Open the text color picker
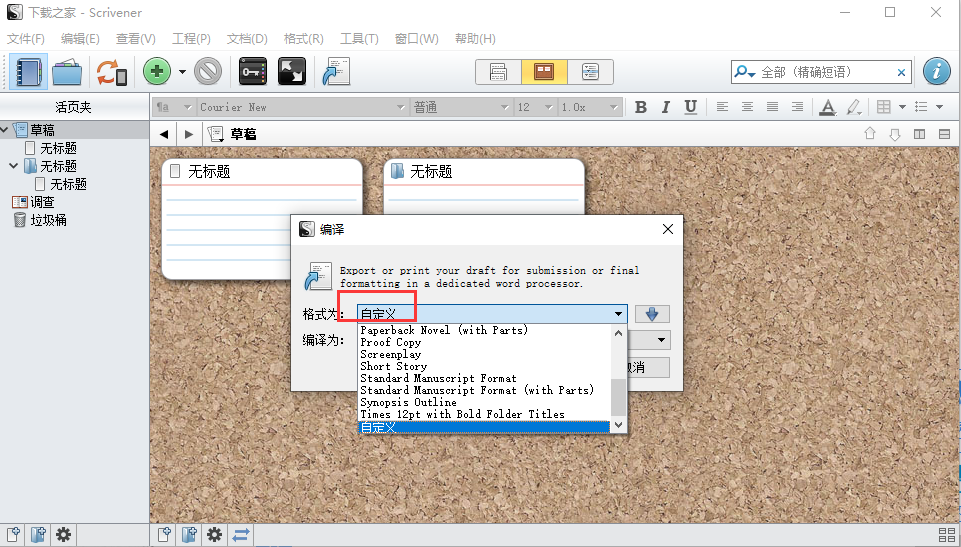 (x=828, y=107)
